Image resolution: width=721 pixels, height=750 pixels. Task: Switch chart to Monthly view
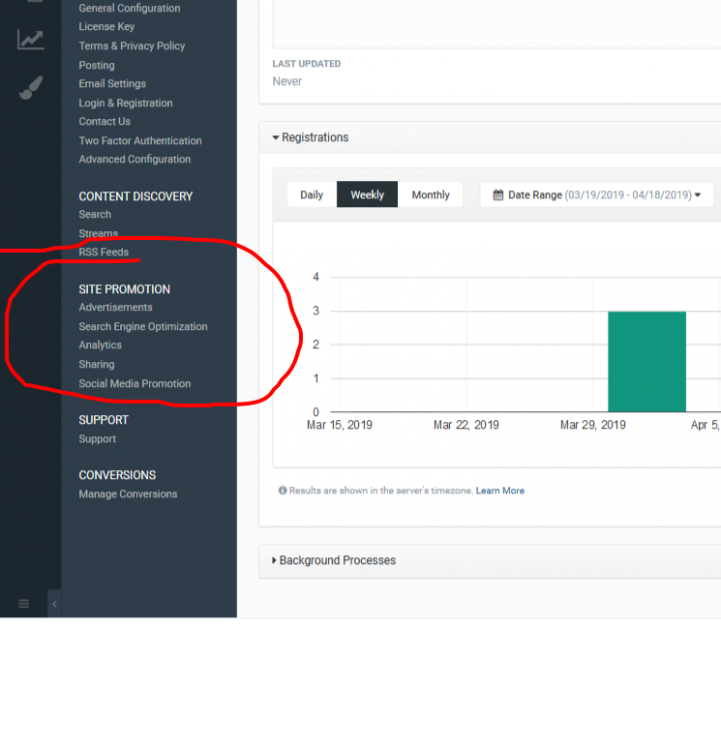click(431, 195)
